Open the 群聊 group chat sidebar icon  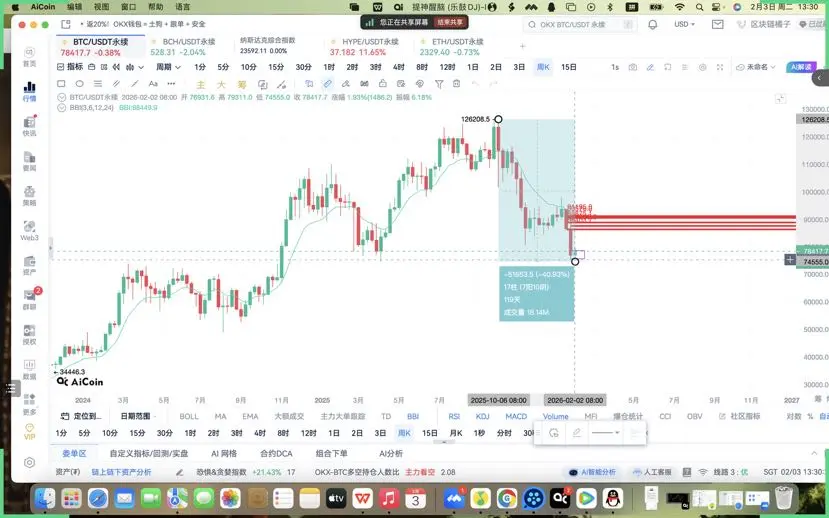[x=30, y=300]
